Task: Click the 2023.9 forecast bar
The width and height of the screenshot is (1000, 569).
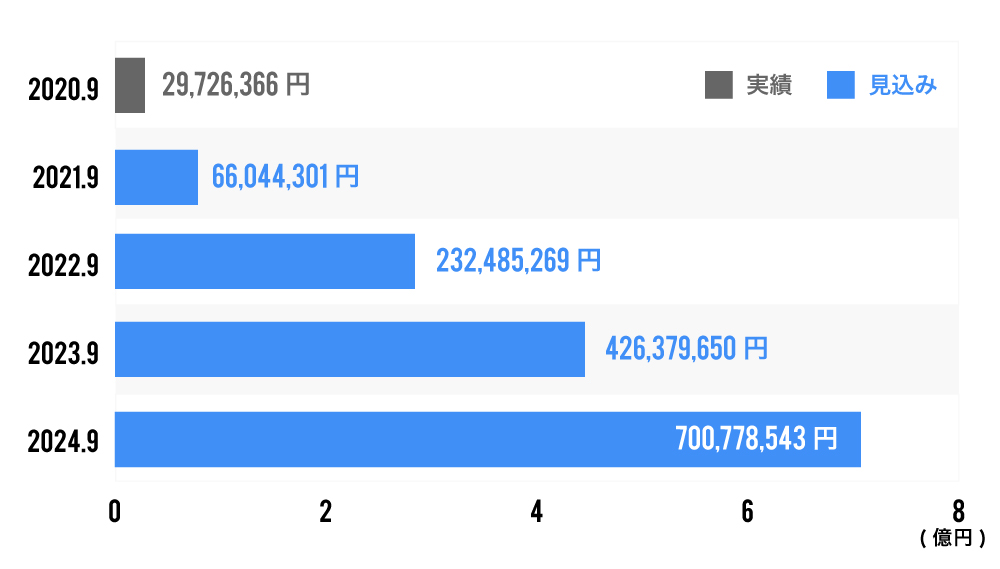Action: [x=350, y=349]
